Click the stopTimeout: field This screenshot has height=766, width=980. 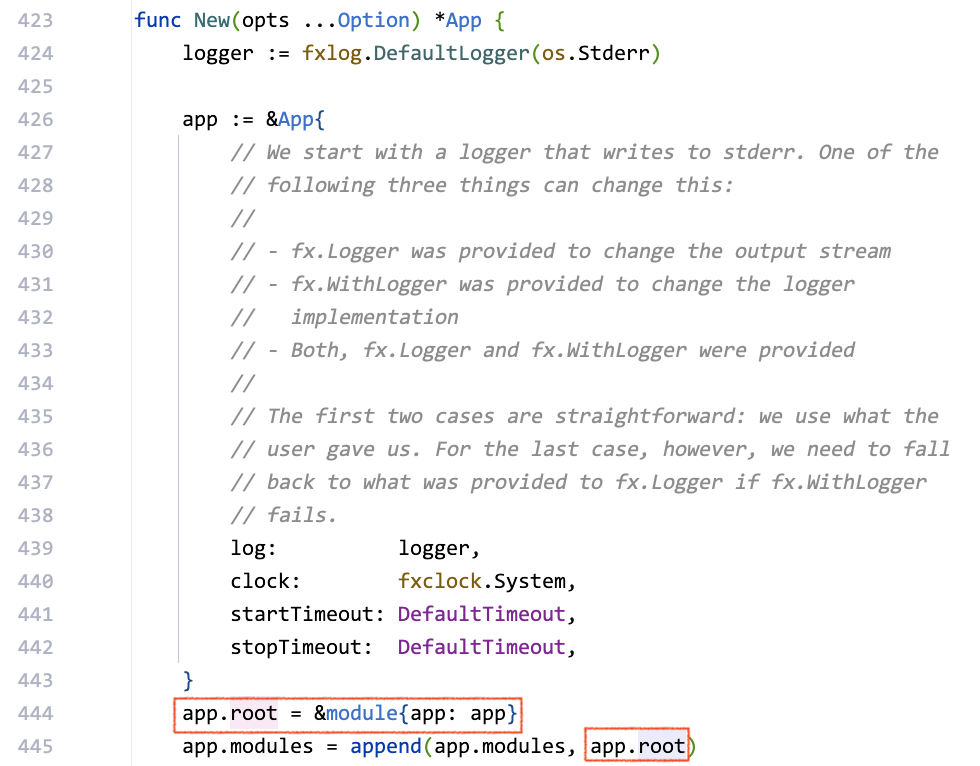(x=301, y=648)
